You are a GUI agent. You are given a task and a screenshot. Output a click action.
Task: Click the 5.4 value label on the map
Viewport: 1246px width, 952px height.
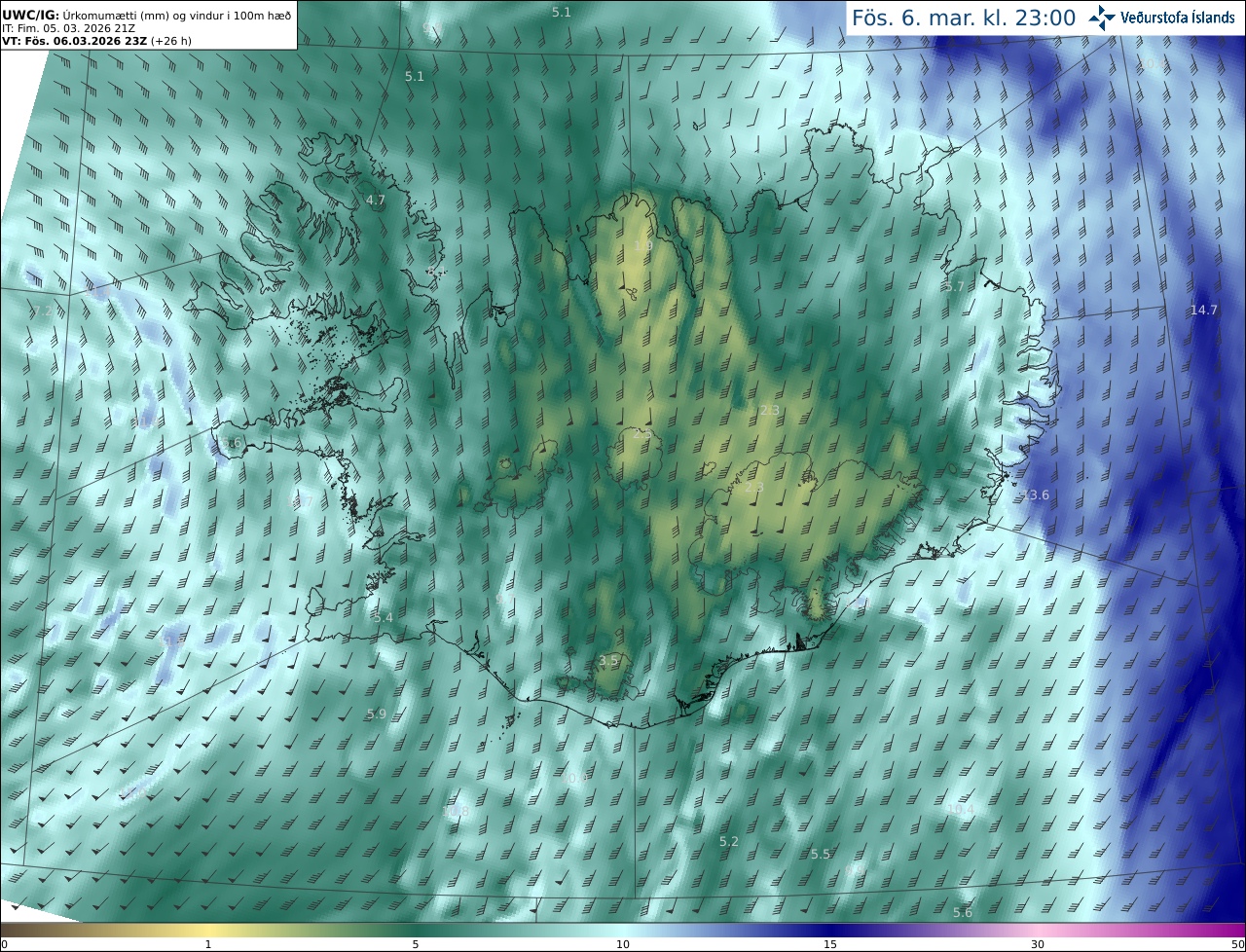pyautogui.click(x=384, y=617)
